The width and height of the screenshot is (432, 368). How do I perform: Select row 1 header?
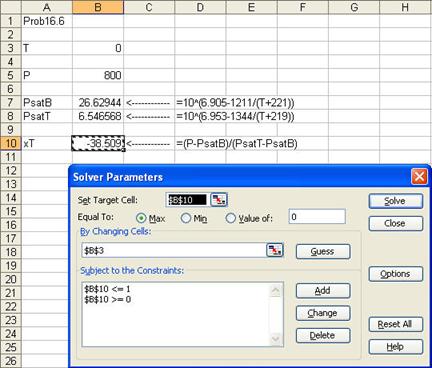(x=11, y=21)
